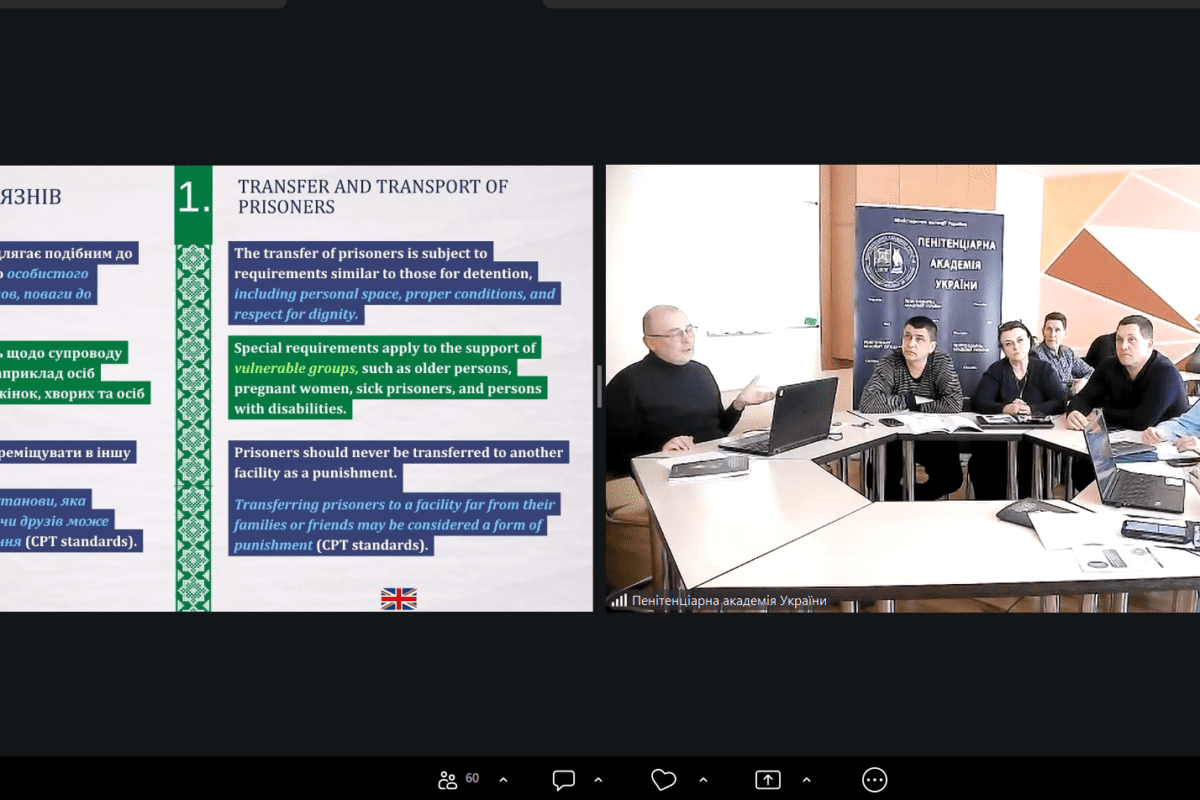Click the UK flag on the slide

[399, 599]
